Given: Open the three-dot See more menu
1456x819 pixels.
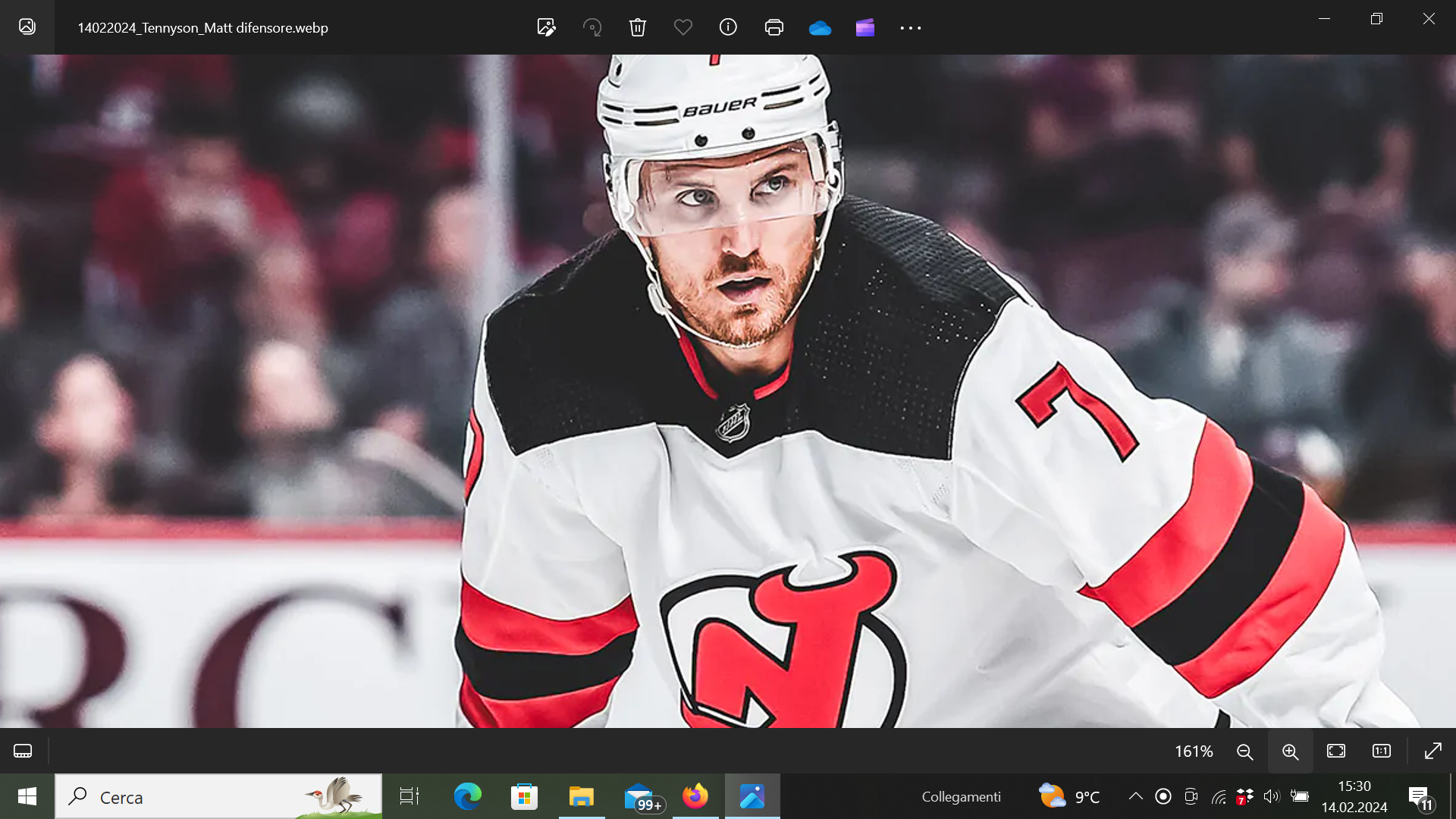Looking at the screenshot, I should pyautogui.click(x=911, y=28).
